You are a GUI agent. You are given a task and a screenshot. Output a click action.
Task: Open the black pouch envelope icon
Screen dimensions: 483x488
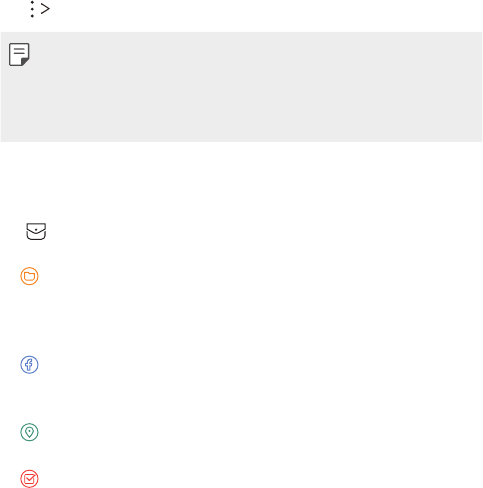click(36, 231)
